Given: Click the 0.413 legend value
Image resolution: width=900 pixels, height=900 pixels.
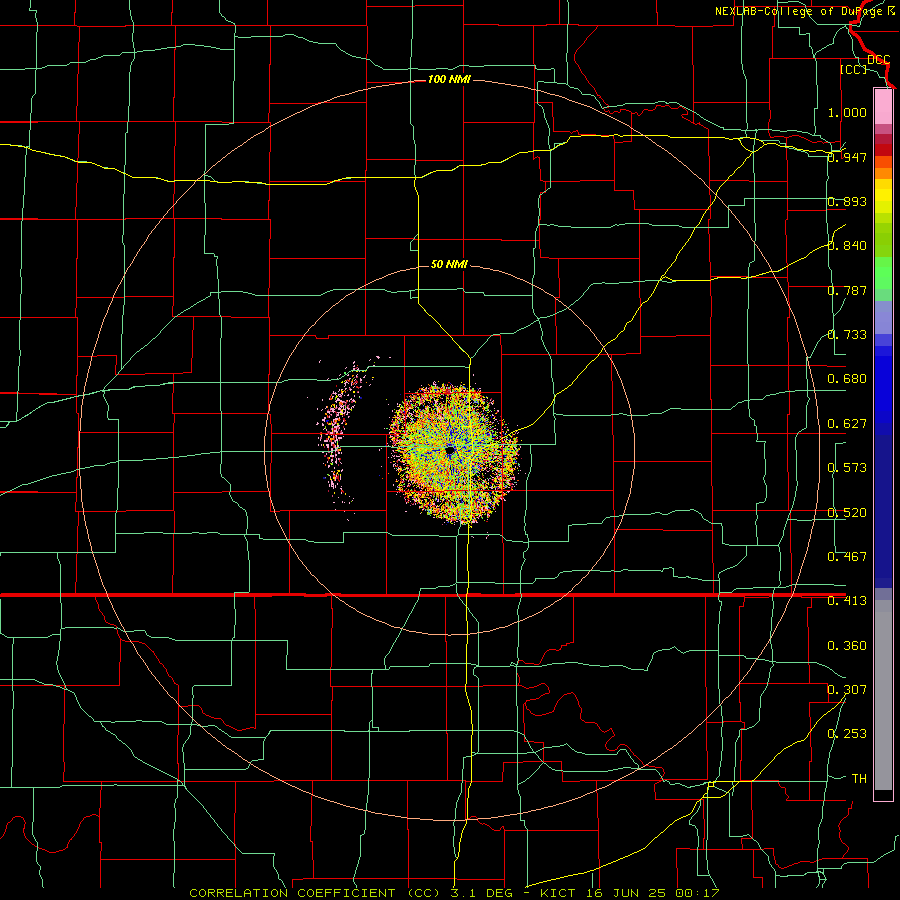Looking at the screenshot, I should point(847,601).
